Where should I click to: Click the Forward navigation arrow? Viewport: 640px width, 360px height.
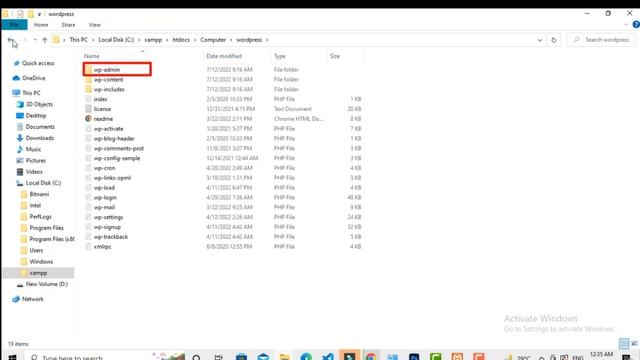[x=24, y=40]
